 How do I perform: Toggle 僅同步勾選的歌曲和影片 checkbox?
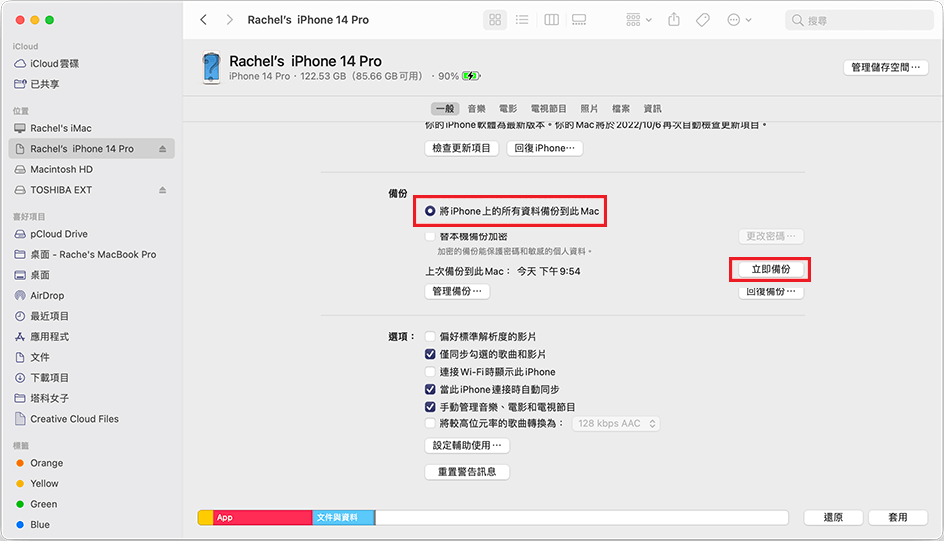[x=430, y=354]
